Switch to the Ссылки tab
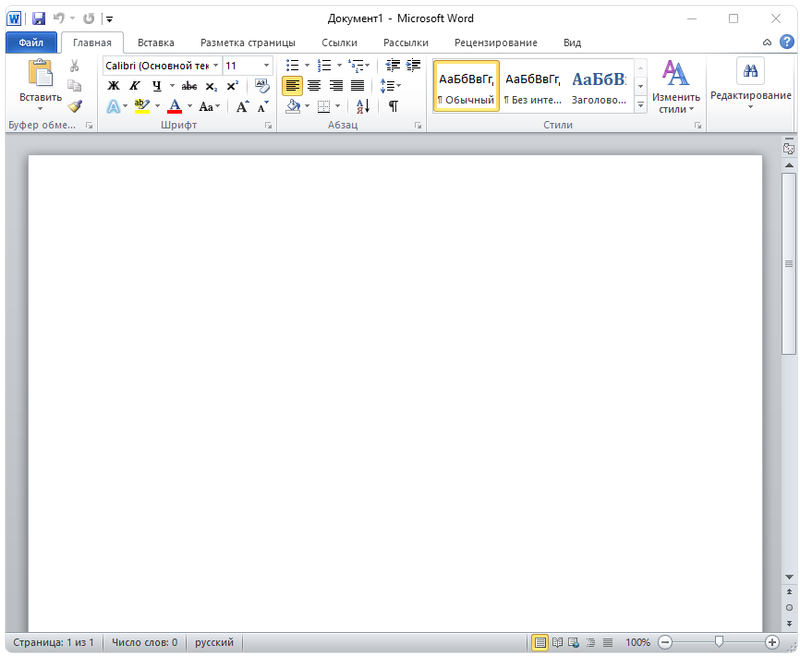The width and height of the screenshot is (800, 657). coord(339,43)
